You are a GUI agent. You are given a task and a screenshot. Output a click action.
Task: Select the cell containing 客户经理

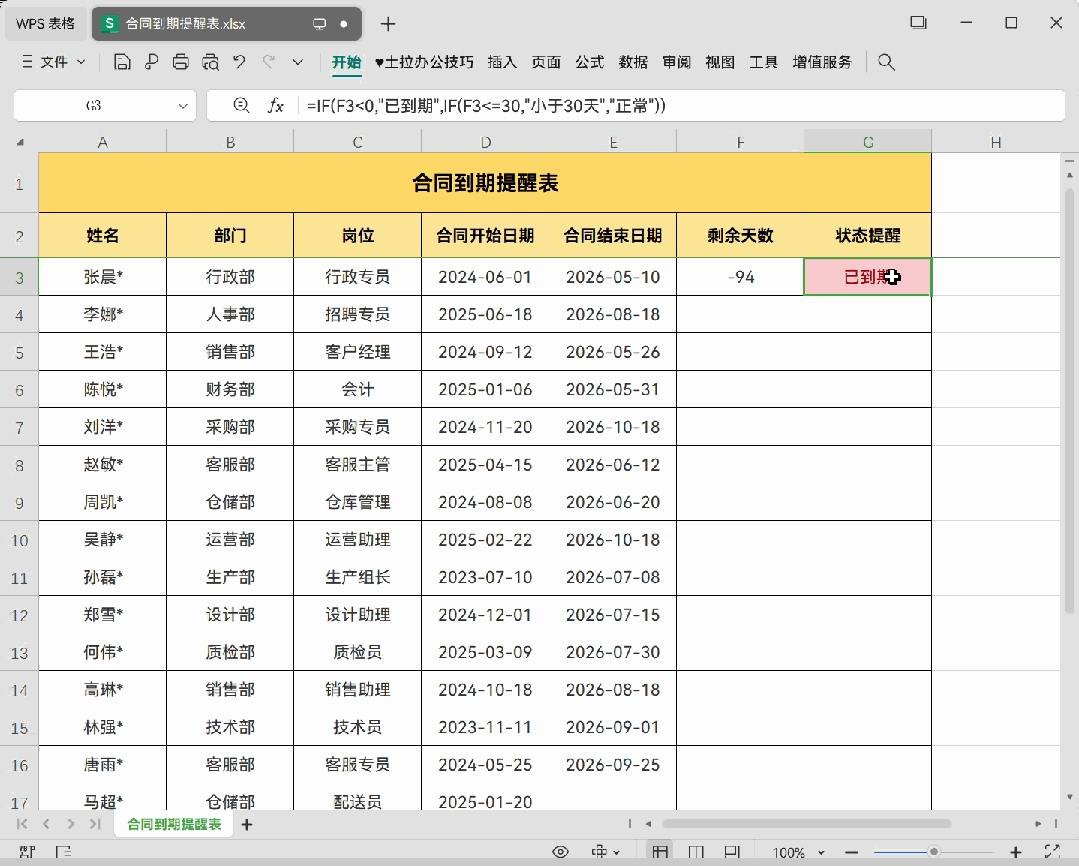tap(358, 352)
